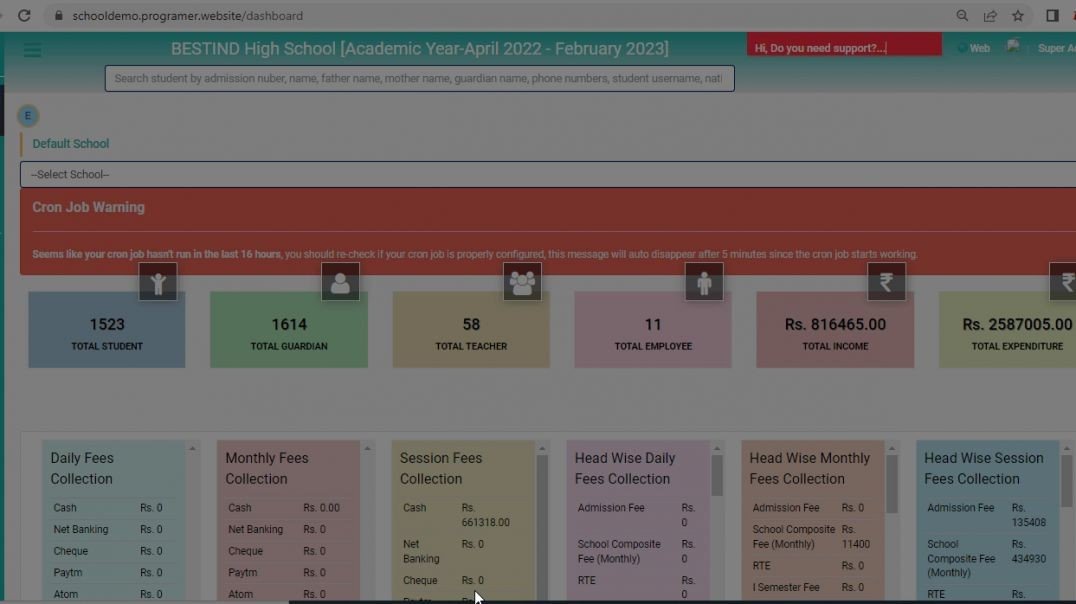Open the BESTIND High School dashboard title
The image size is (1076, 604).
click(420, 47)
